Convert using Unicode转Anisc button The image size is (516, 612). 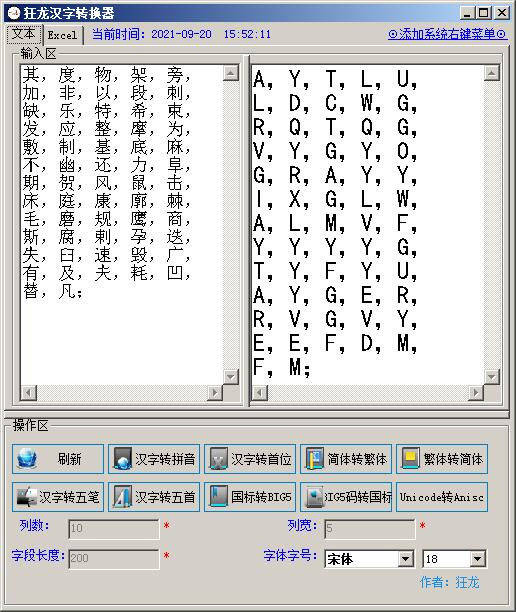click(x=442, y=497)
